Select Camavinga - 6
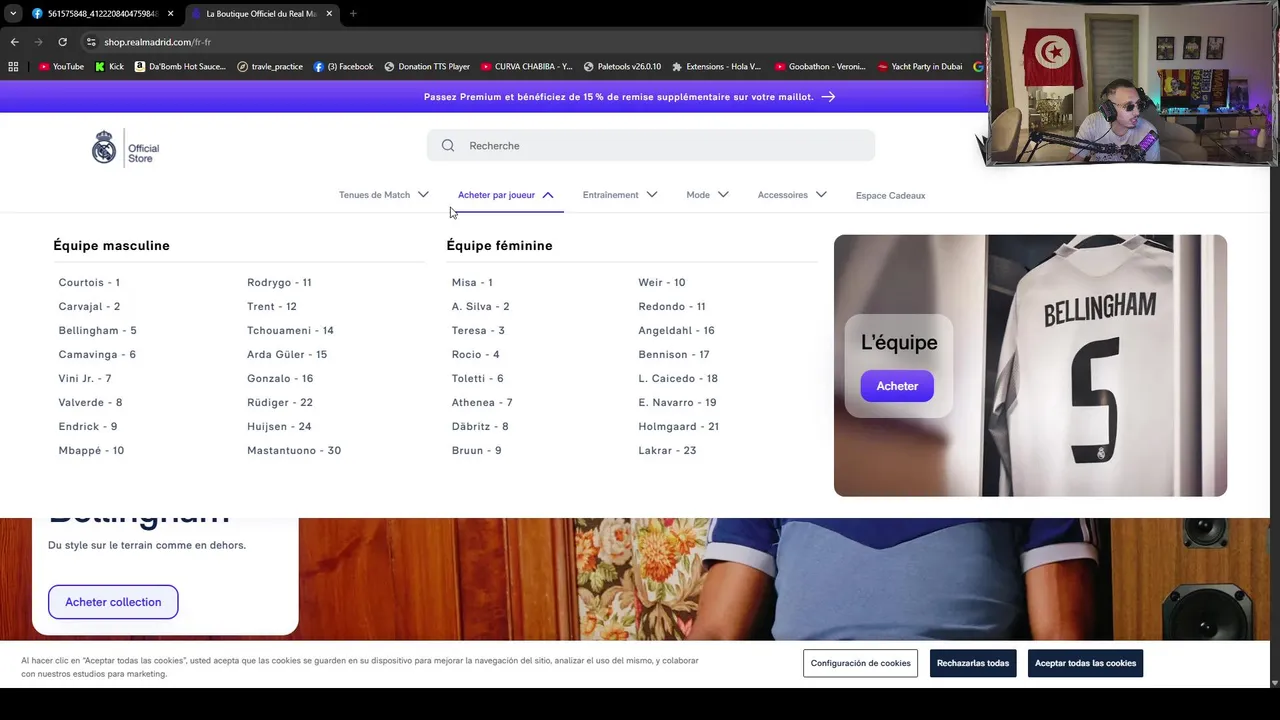The height and width of the screenshot is (720, 1280). tap(97, 355)
